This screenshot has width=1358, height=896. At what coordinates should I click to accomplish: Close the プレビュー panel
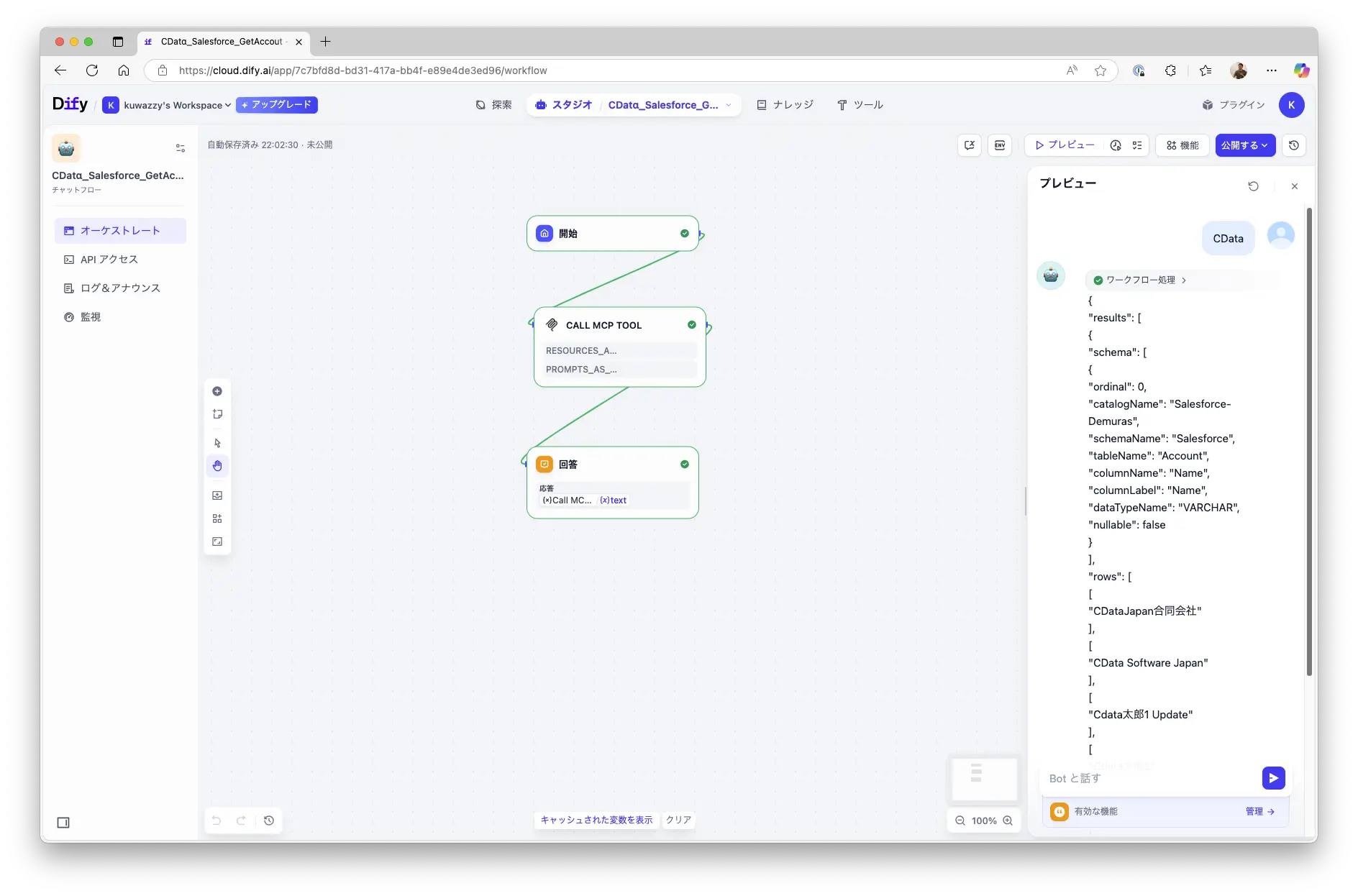pos(1295,186)
